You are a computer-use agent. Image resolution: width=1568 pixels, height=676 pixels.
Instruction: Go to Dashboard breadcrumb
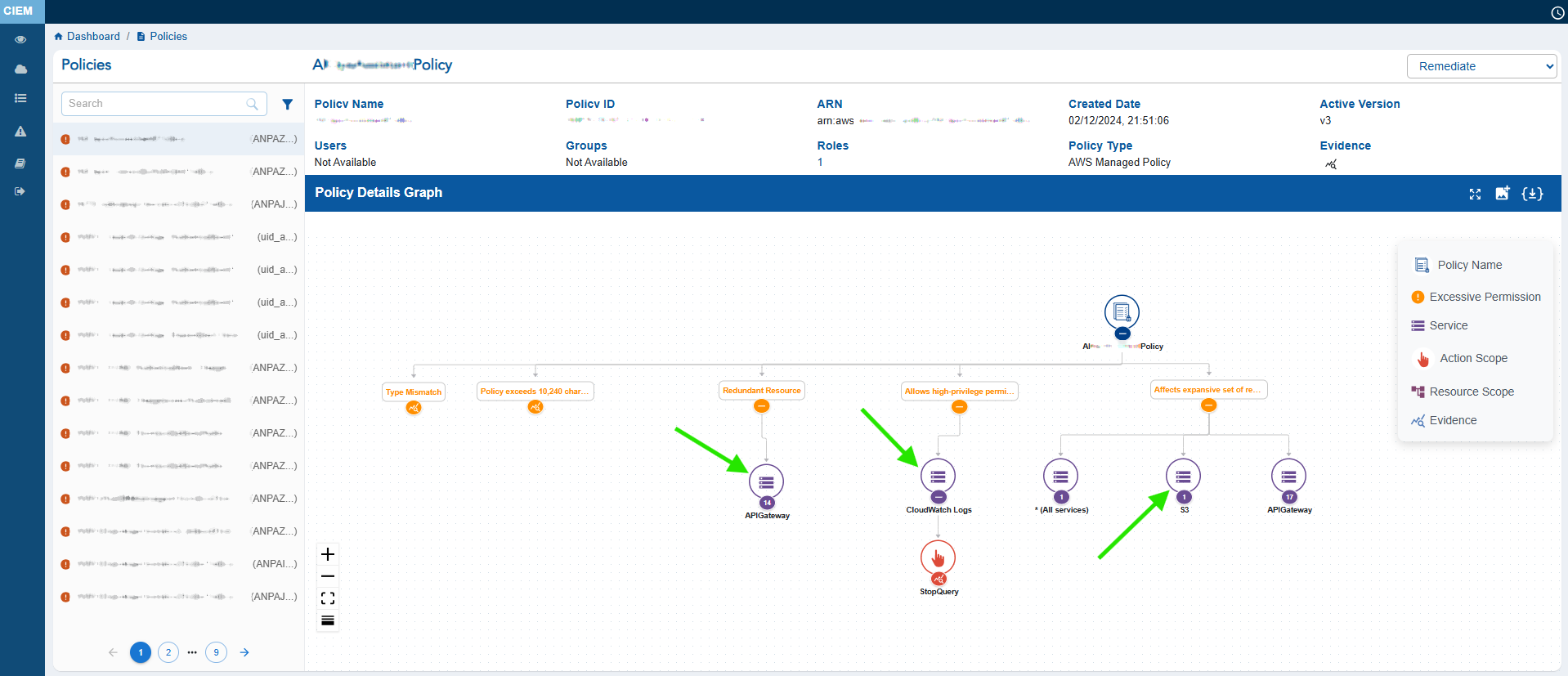click(x=92, y=37)
